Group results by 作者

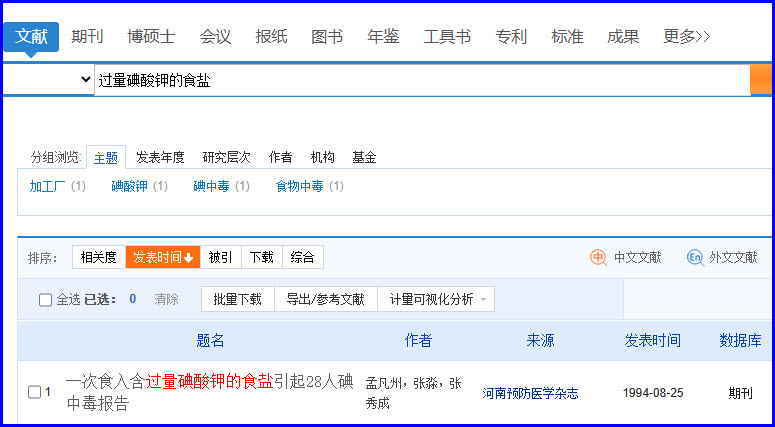coord(280,158)
